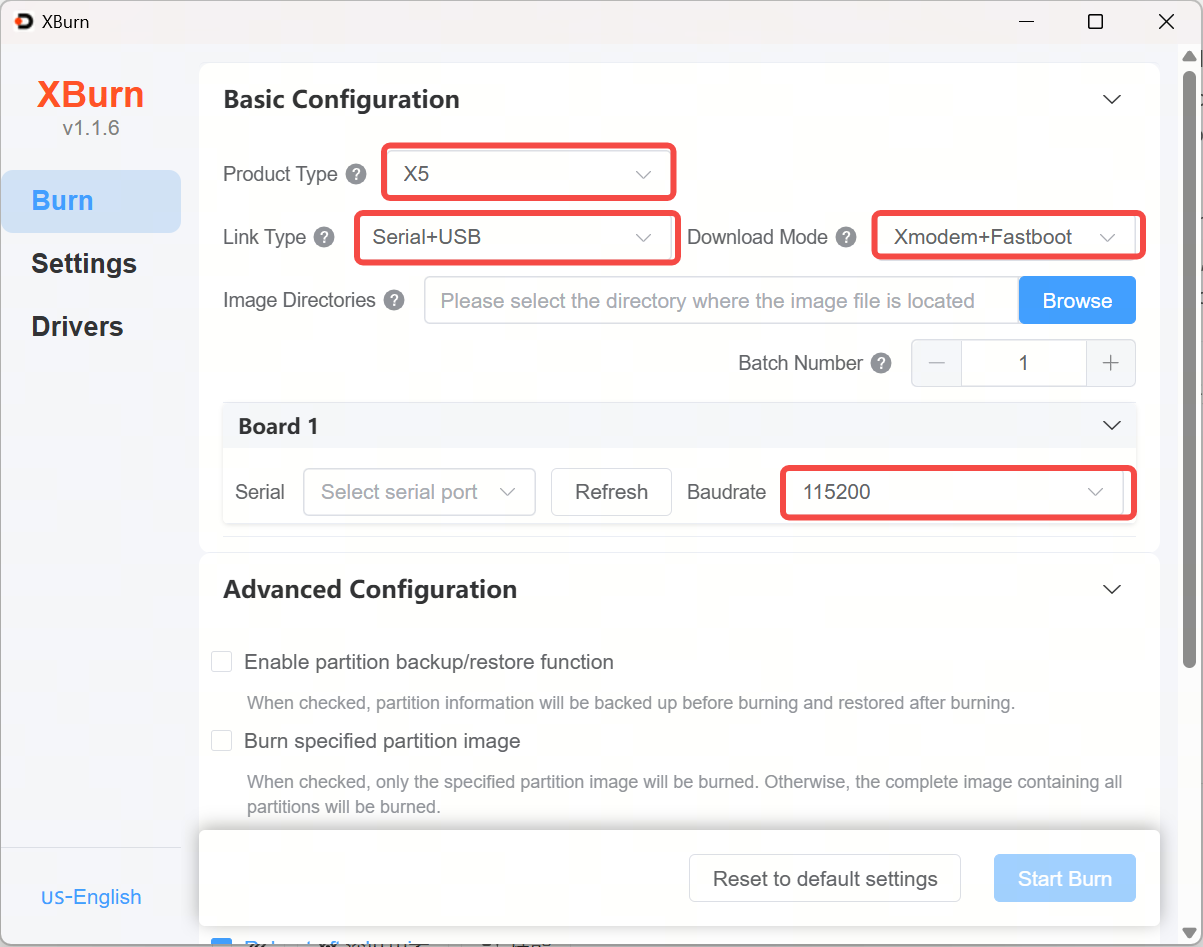
Task: Enable partition backup/restore function checkbox
Action: pos(222,662)
